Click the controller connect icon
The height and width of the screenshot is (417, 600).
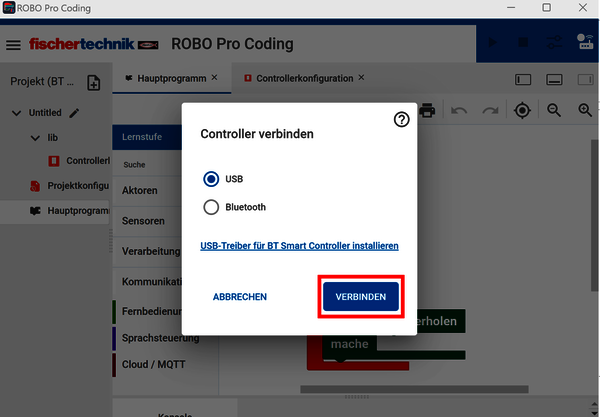[x=585, y=42]
